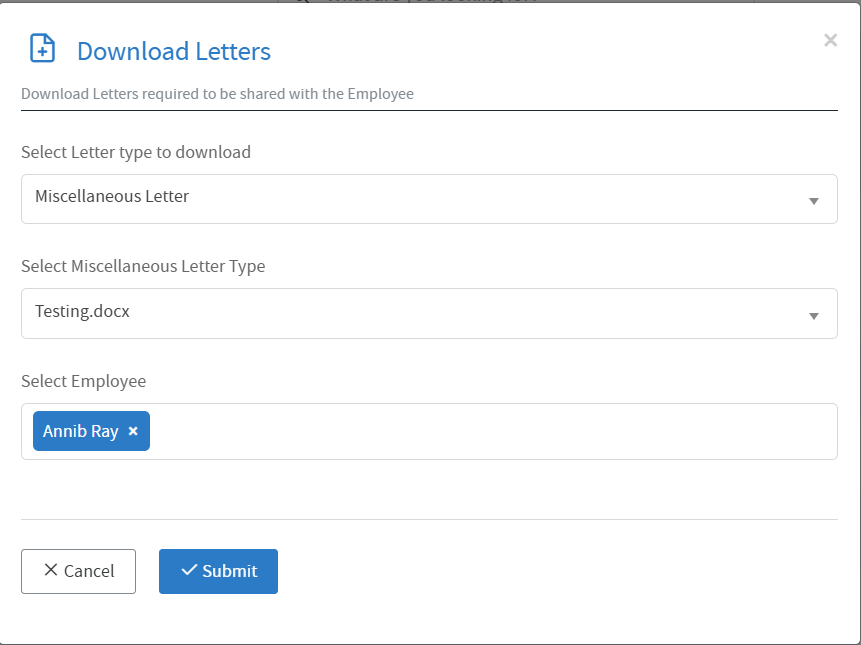Remove Annib Ray using the tag's x

pyautogui.click(x=133, y=431)
